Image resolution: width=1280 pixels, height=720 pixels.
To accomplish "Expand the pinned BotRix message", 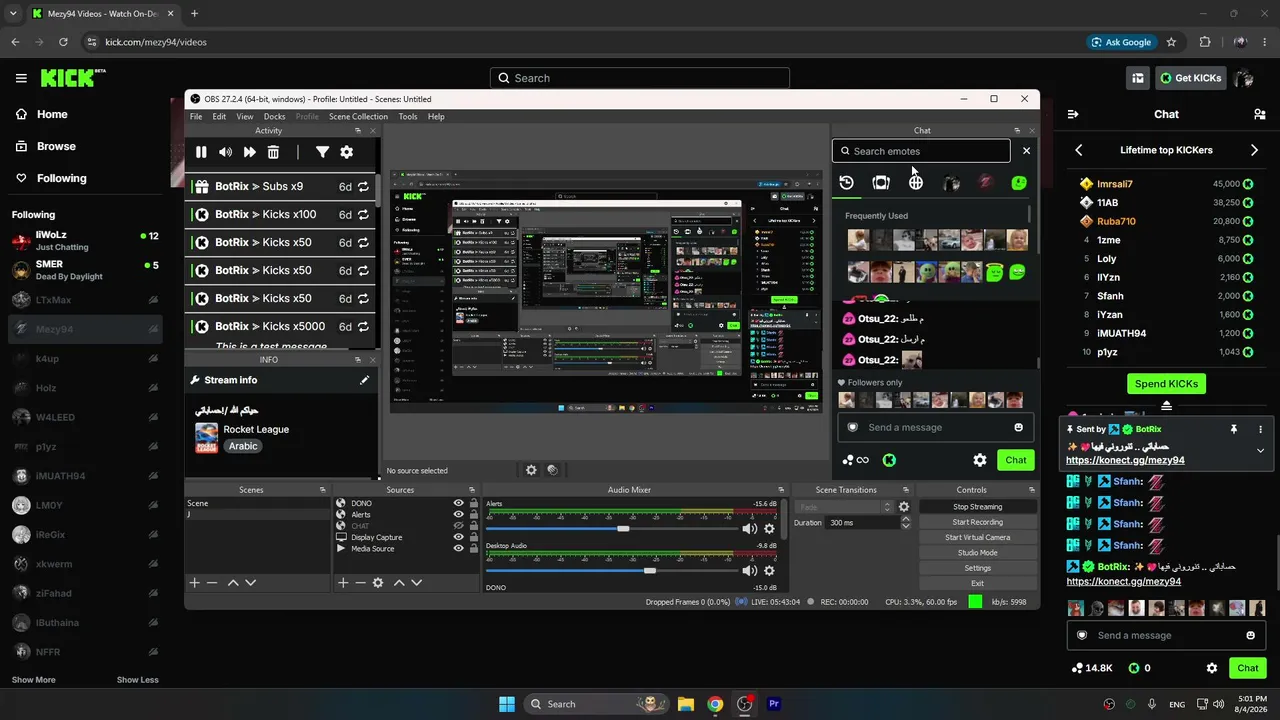I will pyautogui.click(x=1260, y=451).
